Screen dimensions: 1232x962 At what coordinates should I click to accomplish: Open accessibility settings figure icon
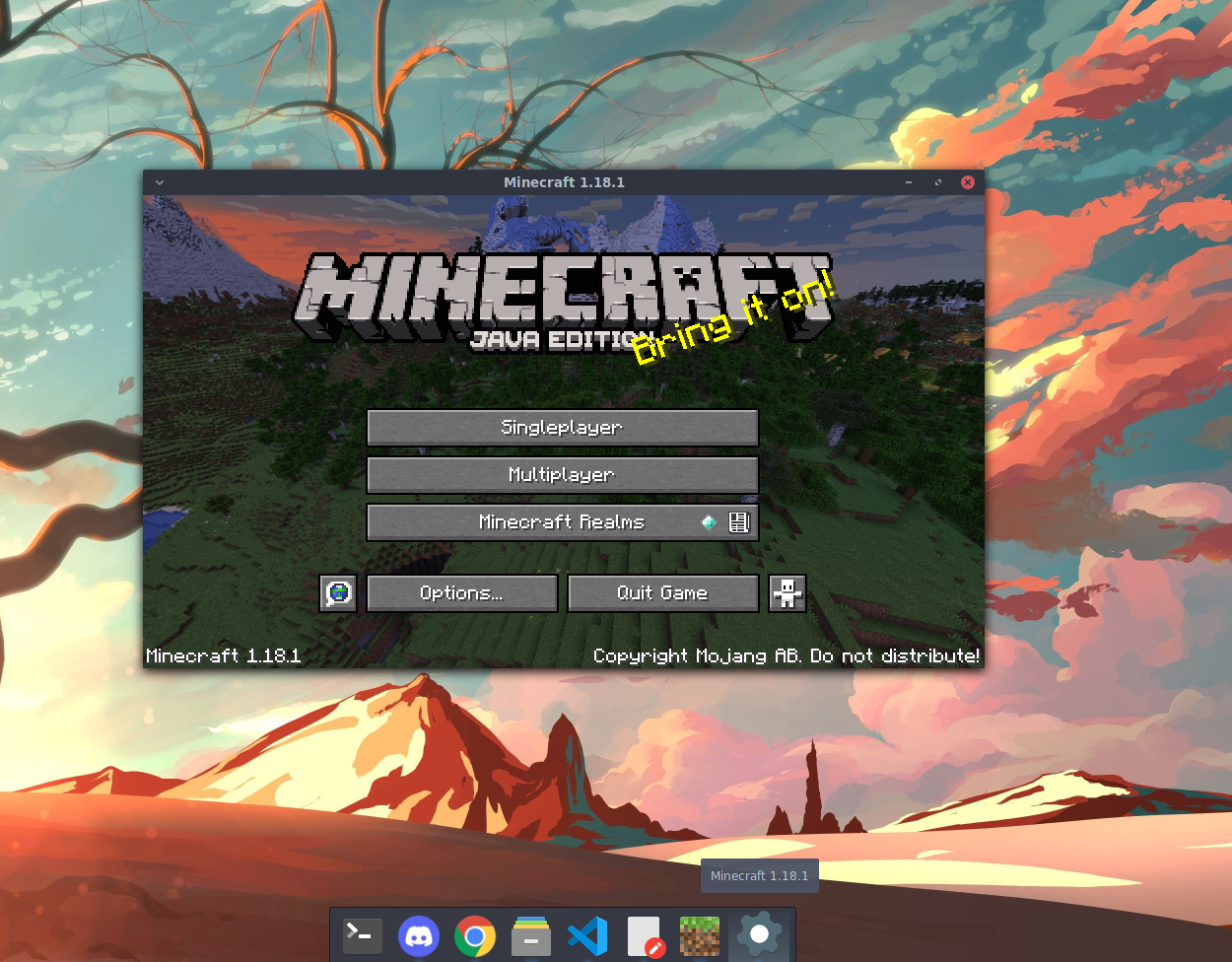(787, 593)
